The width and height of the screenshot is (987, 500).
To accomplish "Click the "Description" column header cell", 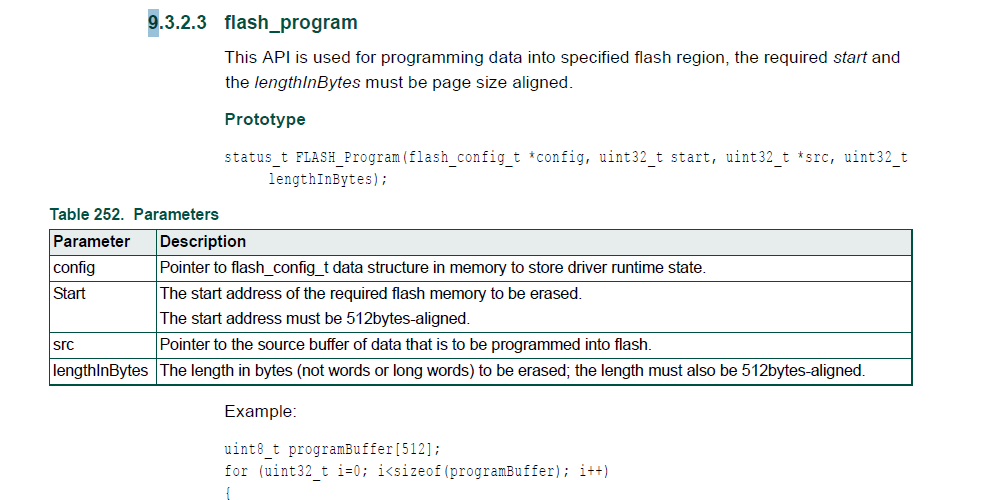I will 203,242.
